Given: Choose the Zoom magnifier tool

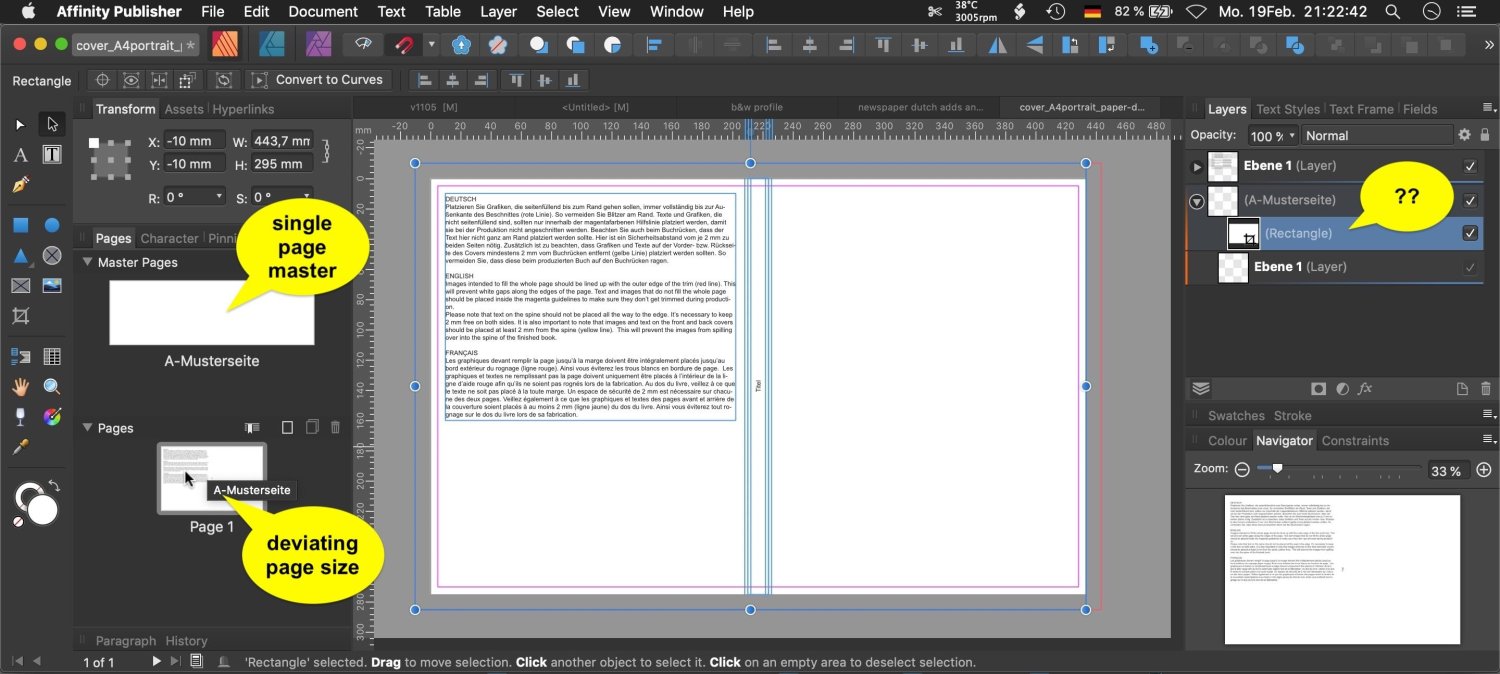Looking at the screenshot, I should coord(52,387).
